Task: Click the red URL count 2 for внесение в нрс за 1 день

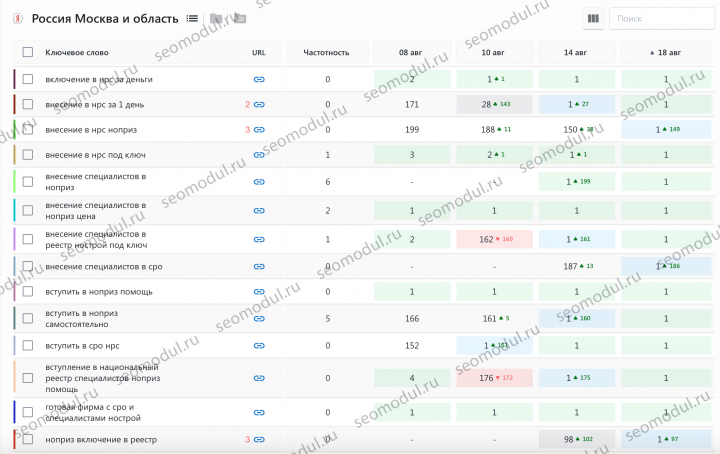Action: click(248, 105)
